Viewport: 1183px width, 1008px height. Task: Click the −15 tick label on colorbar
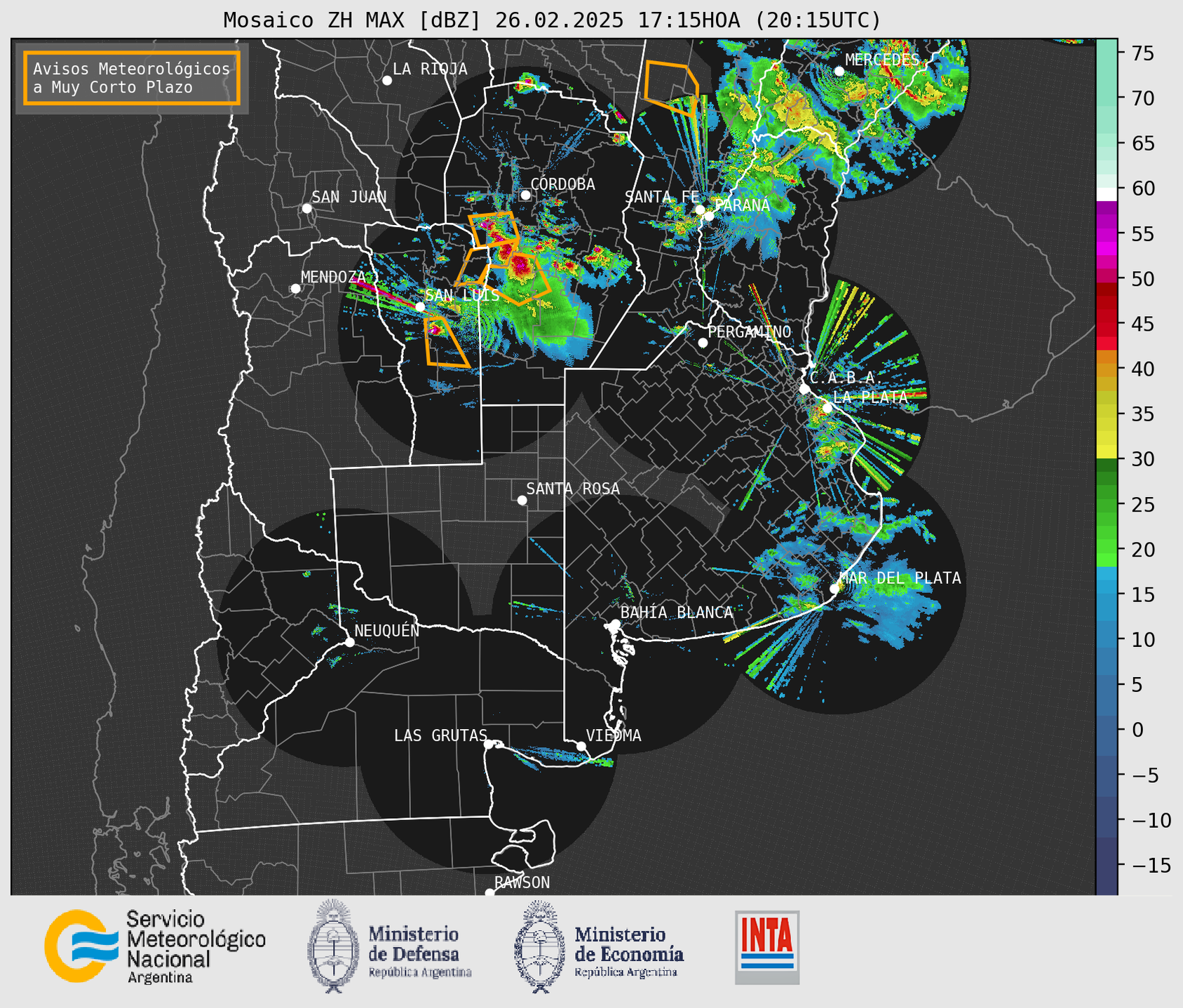1150,866
